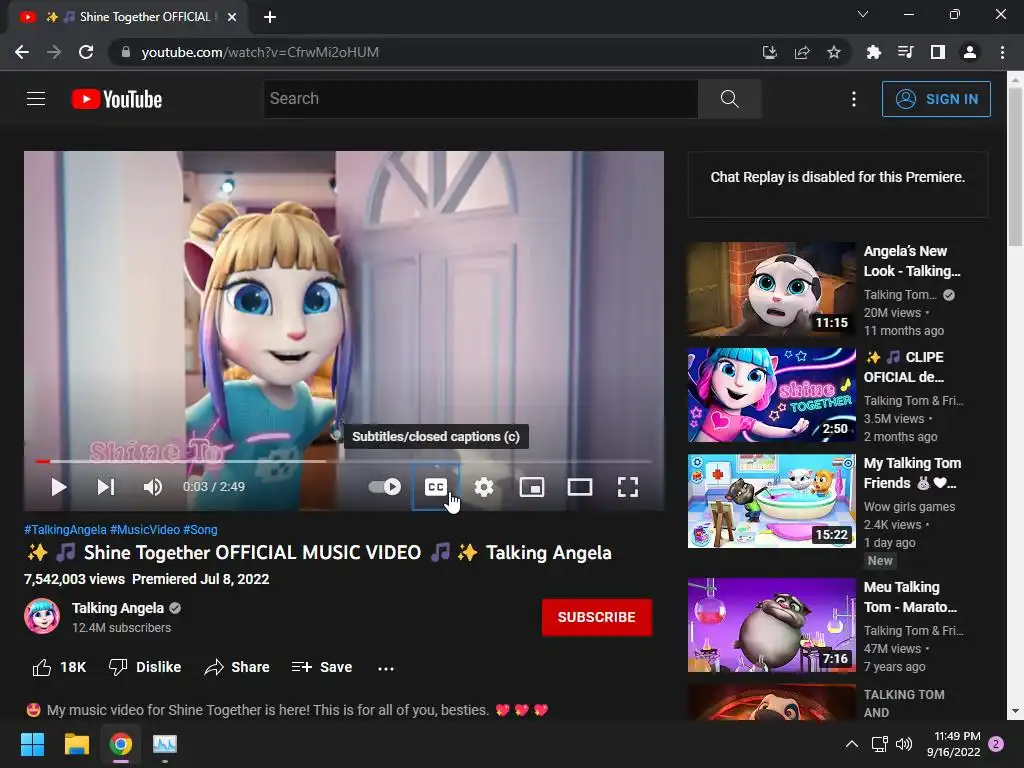Install app icon in address bar
The width and height of the screenshot is (1024, 768).
tap(769, 52)
